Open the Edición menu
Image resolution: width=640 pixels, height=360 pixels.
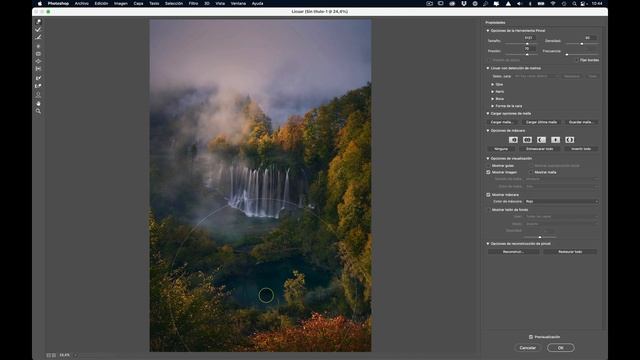(101, 3)
